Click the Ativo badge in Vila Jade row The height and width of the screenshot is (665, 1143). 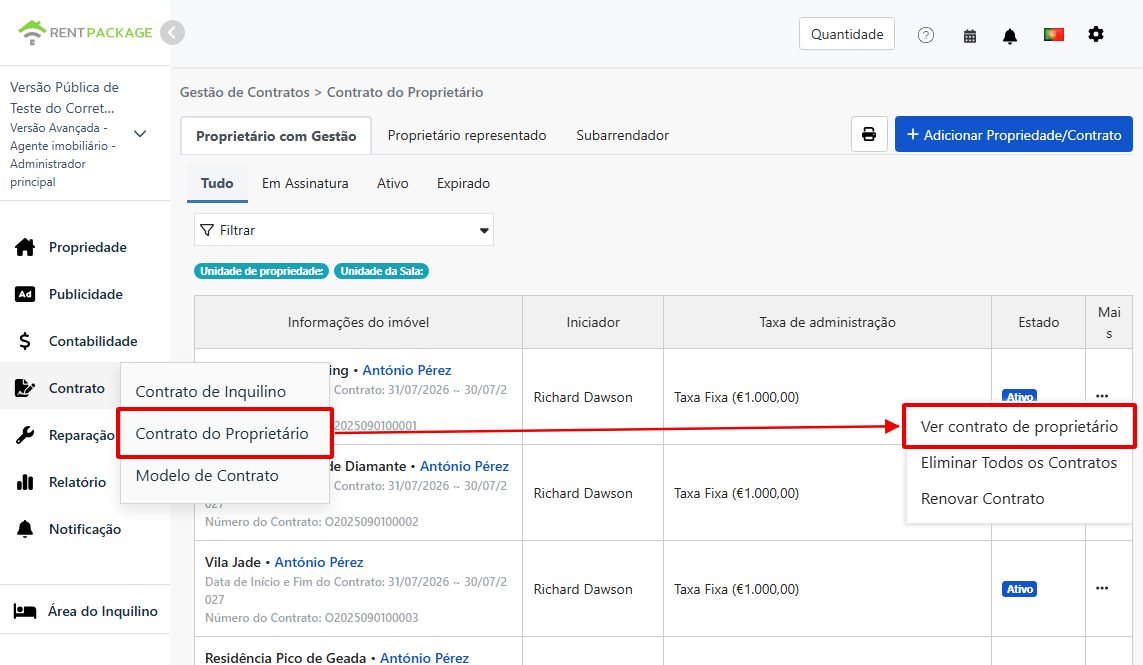1019,589
